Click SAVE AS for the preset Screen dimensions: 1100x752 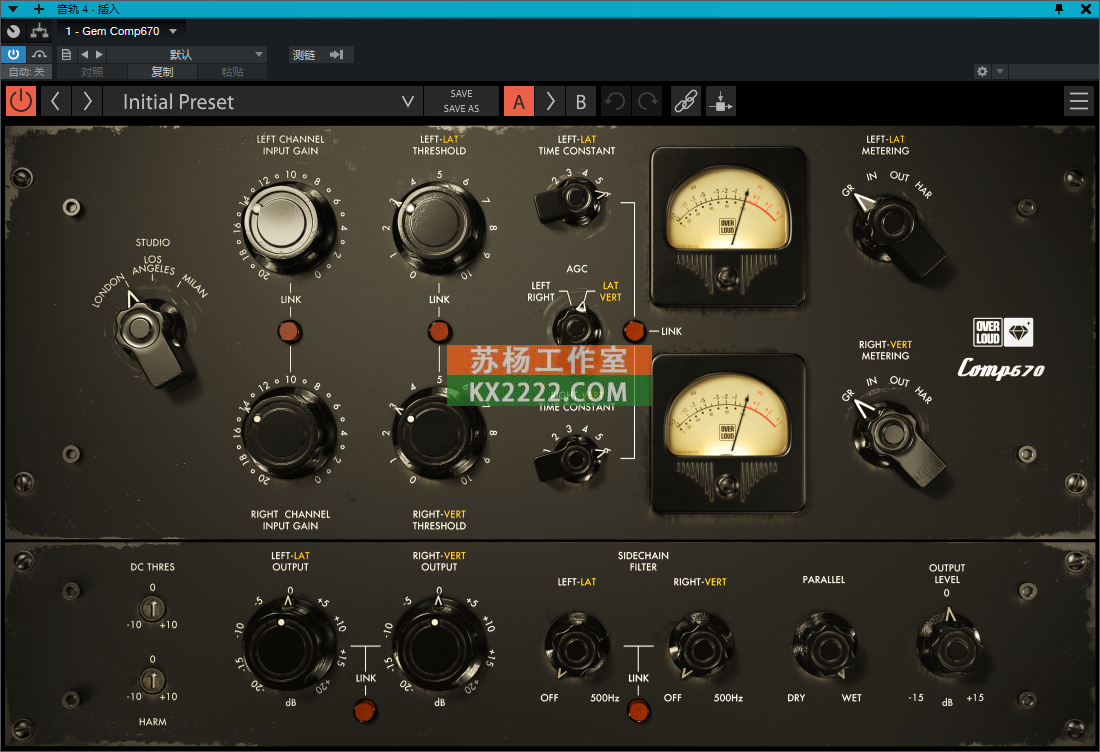(461, 109)
